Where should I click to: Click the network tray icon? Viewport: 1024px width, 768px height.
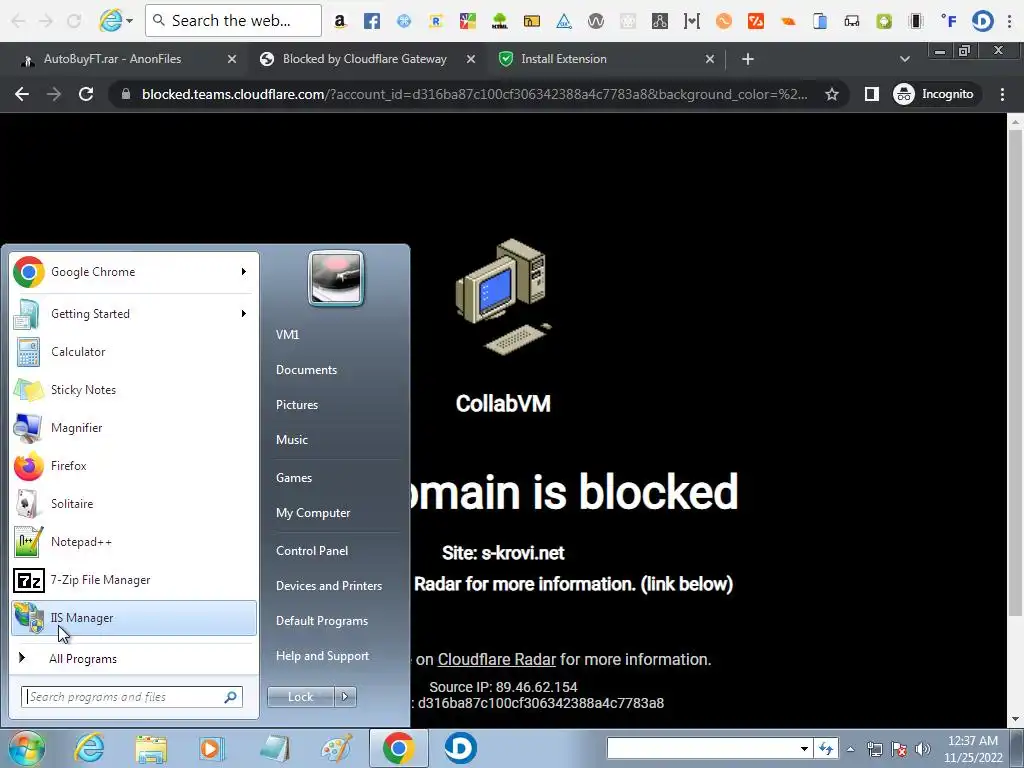pyautogui.click(x=874, y=749)
